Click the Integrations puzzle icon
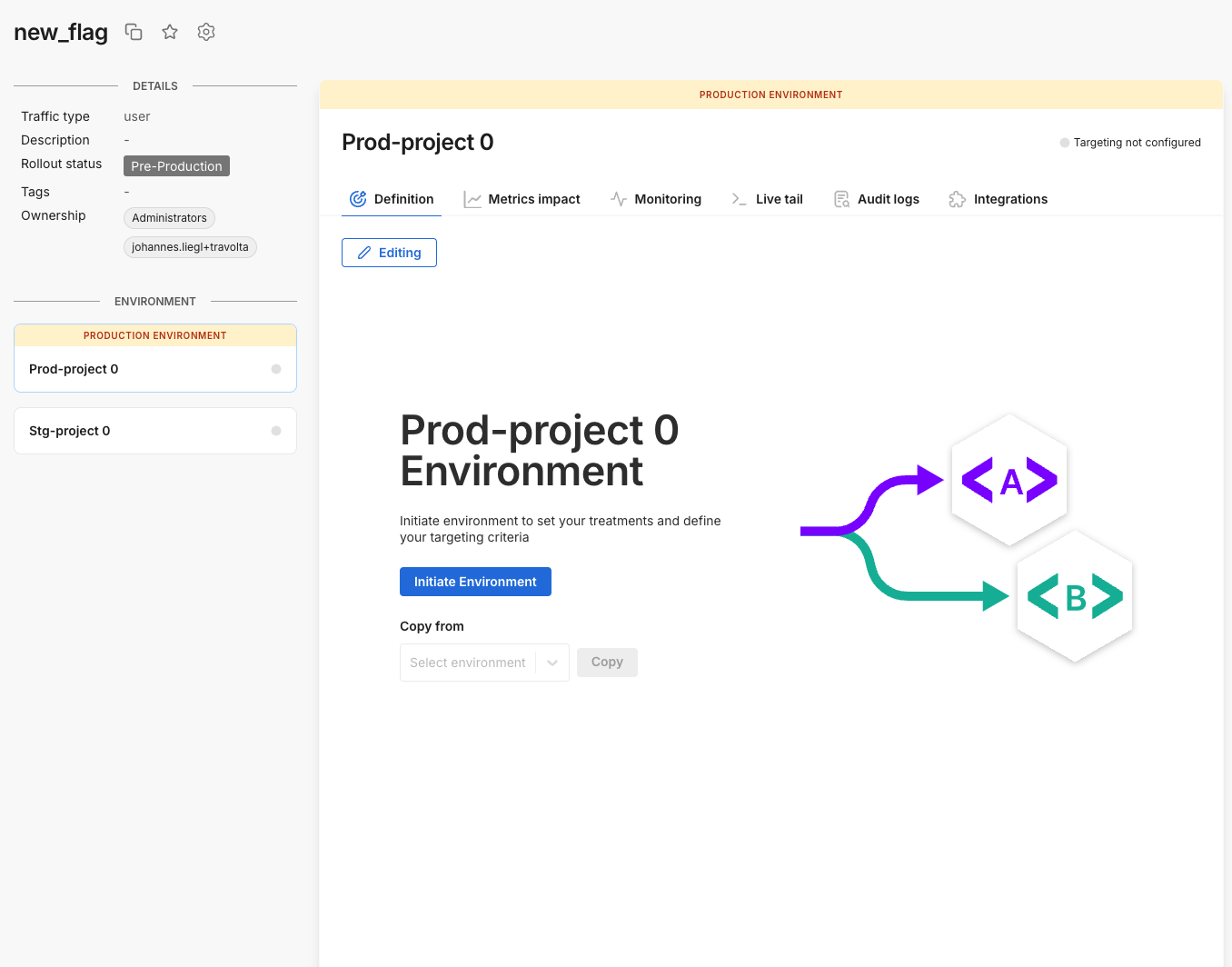The height and width of the screenshot is (967, 1232). tap(957, 199)
